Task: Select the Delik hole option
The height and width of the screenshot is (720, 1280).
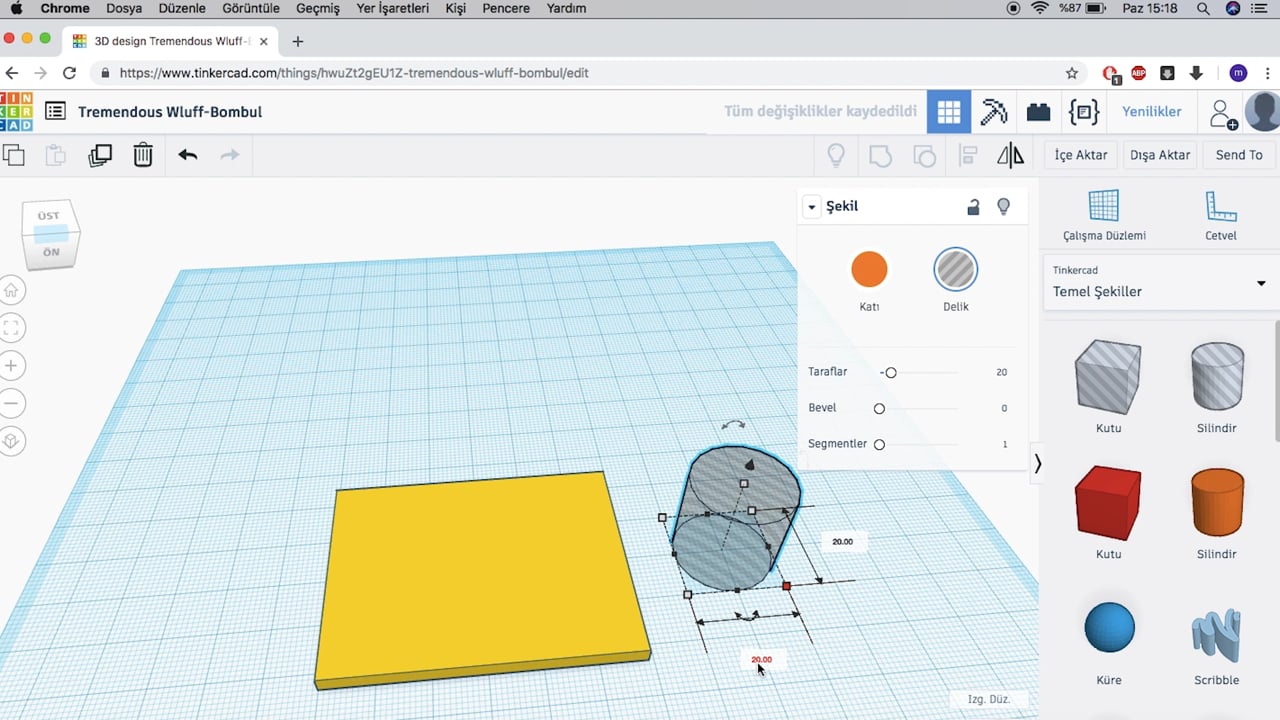Action: 955,270
